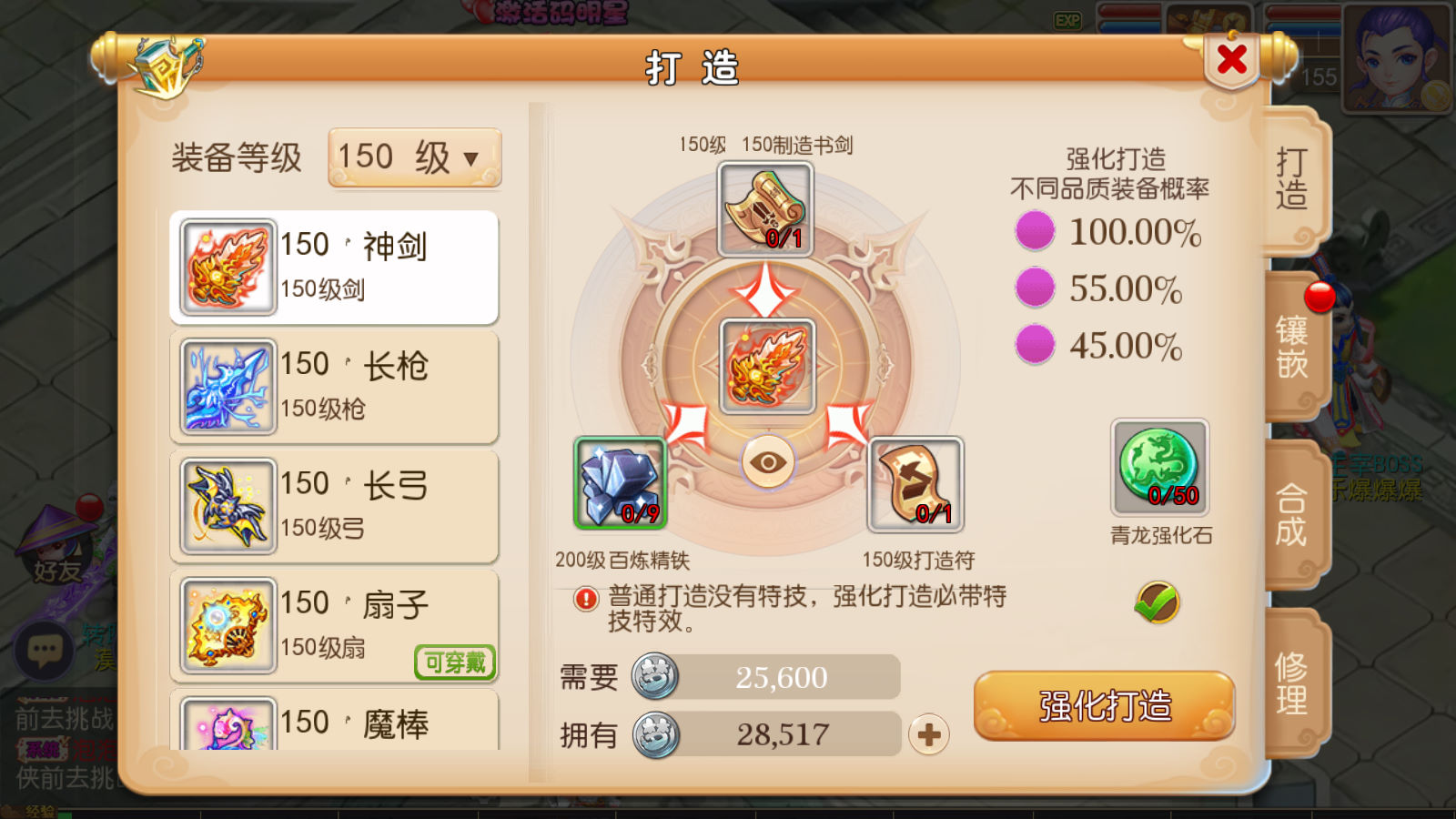Click the 150级打造符 talisman slot
Image resolution: width=1456 pixels, height=819 pixels.
915,484
